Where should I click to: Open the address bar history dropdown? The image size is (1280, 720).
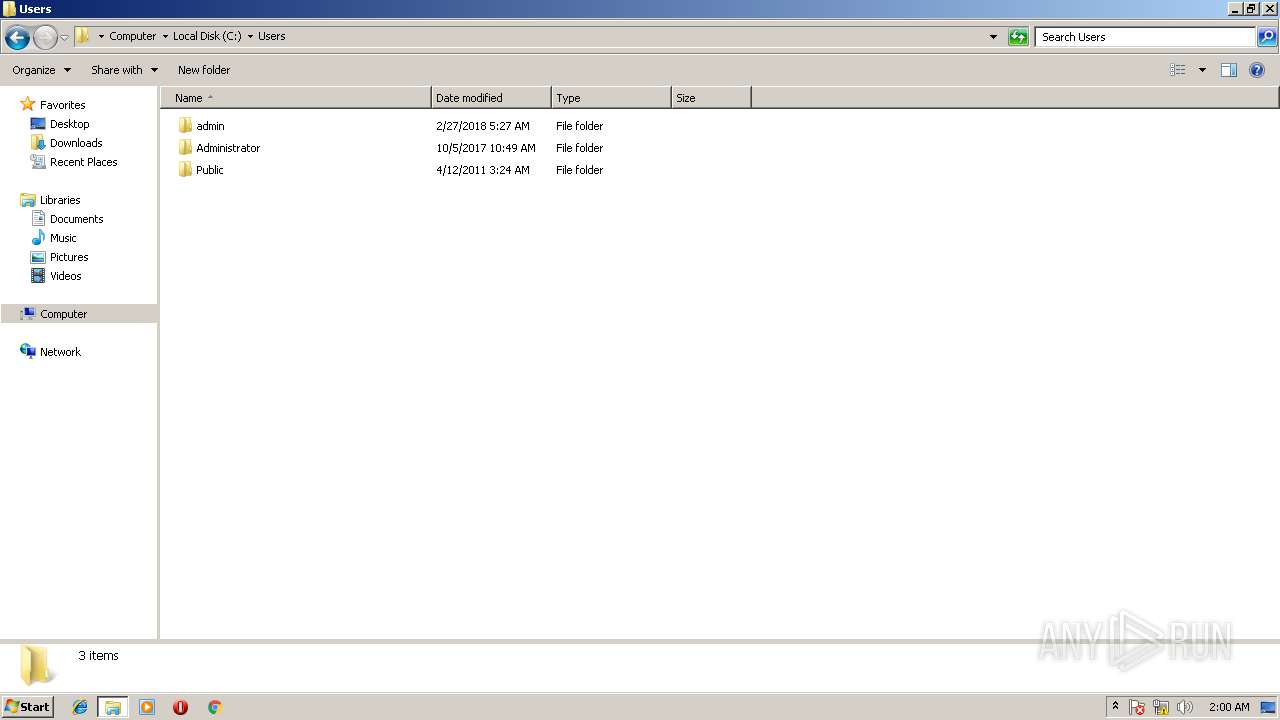993,37
